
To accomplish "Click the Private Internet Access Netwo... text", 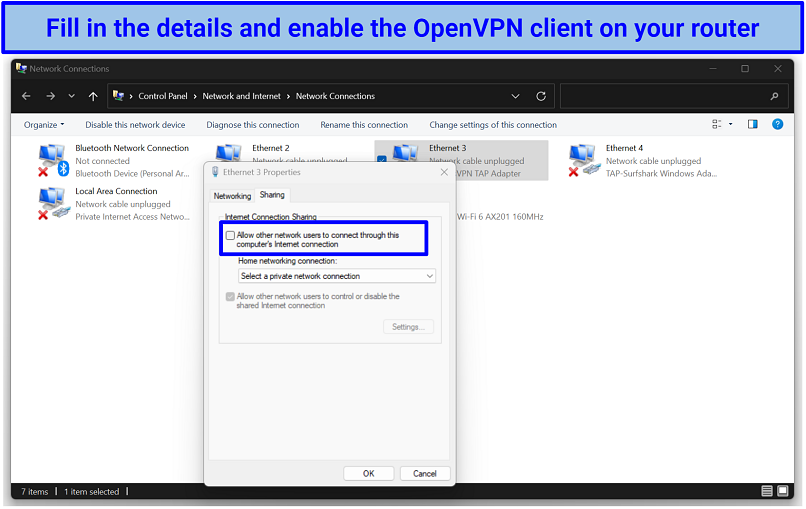I will (x=132, y=217).
